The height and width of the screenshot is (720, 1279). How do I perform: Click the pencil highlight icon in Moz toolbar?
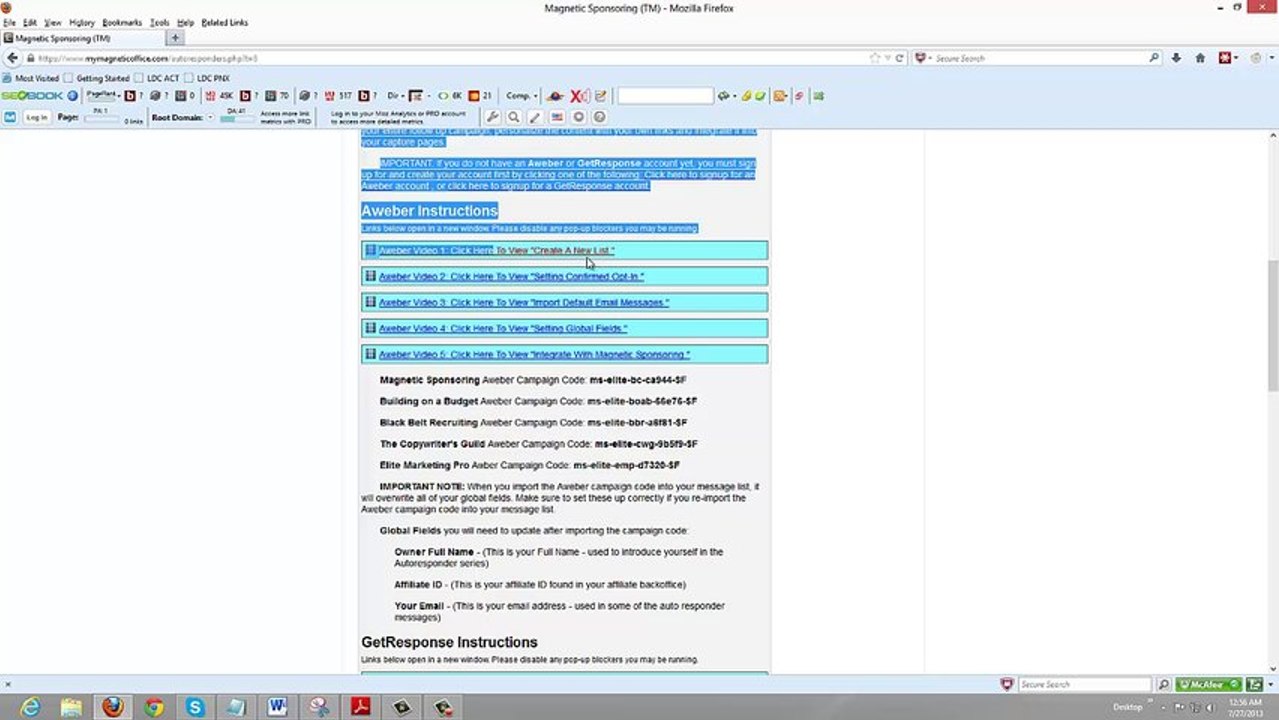click(x=535, y=117)
